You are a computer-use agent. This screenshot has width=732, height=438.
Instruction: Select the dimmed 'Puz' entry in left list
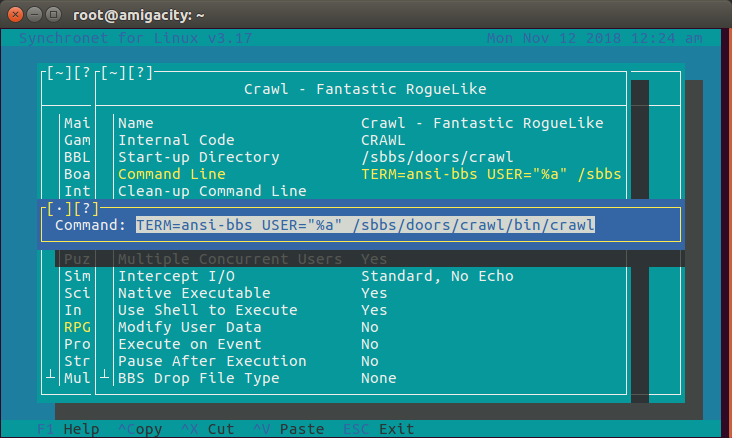click(77, 259)
